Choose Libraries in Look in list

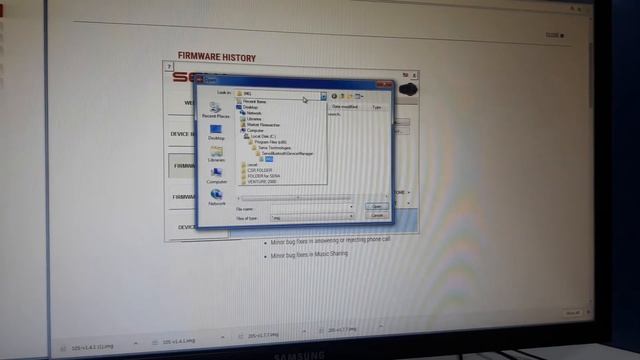point(251,119)
